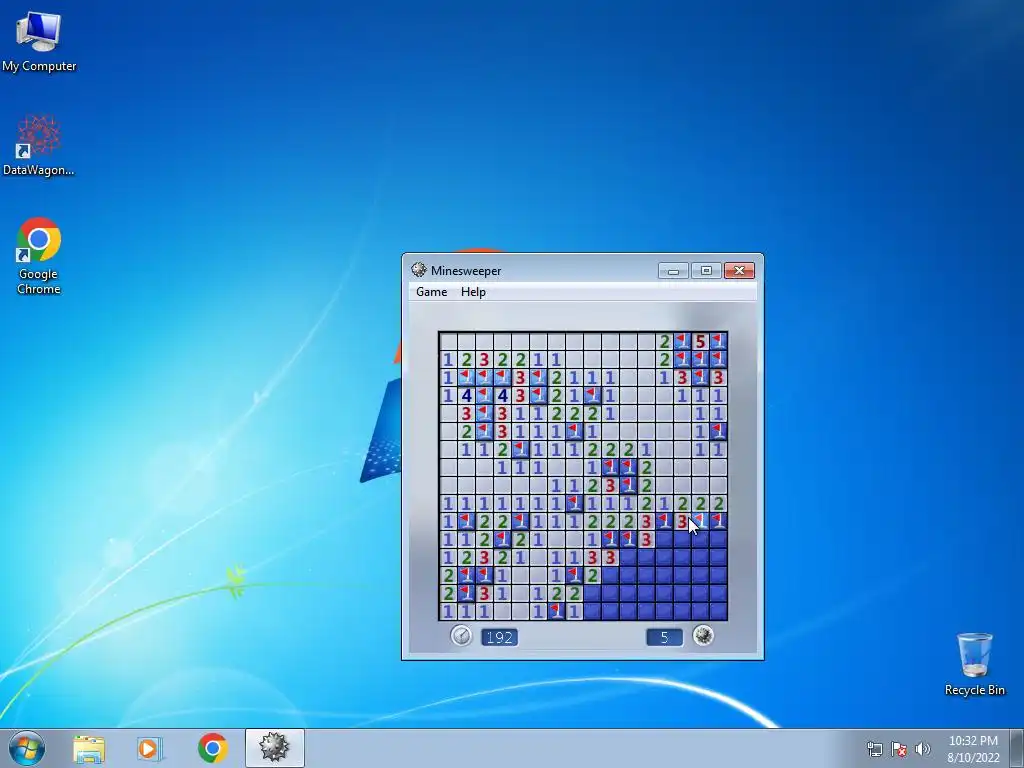
Task: Open Chrome from the taskbar
Action: 212,748
